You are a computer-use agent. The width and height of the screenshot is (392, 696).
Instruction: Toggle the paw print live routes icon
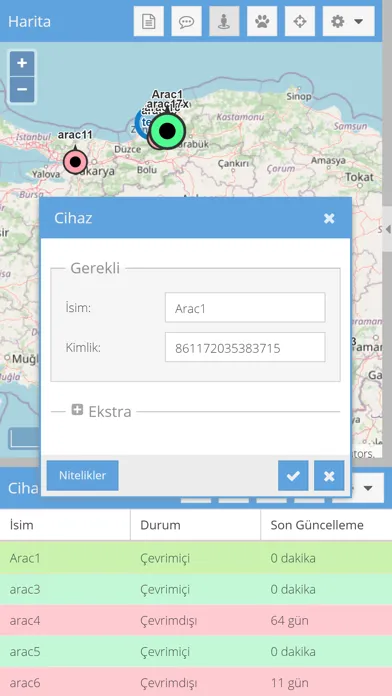pos(262,21)
